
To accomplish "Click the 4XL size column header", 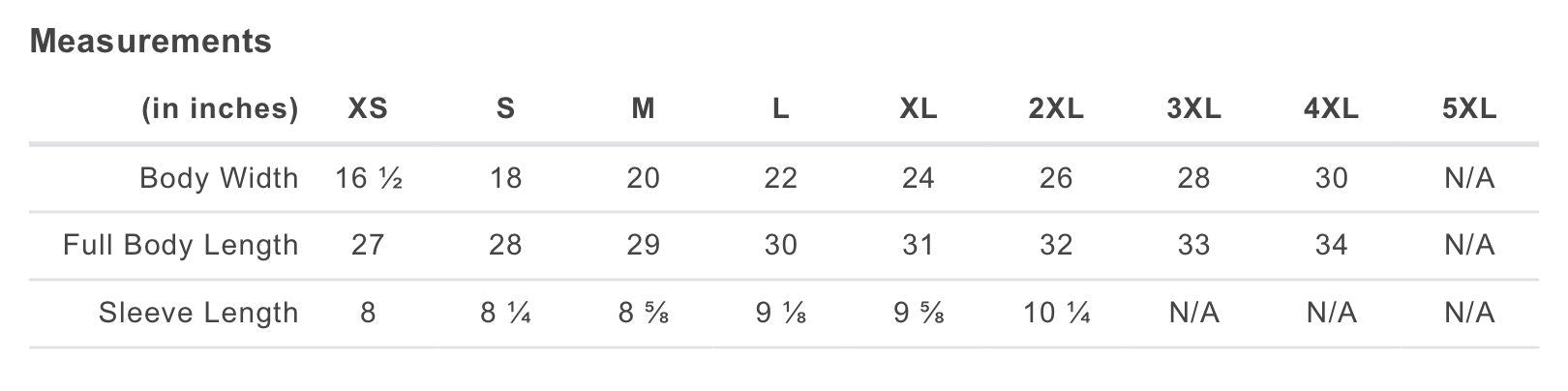I will pos(1331,109).
